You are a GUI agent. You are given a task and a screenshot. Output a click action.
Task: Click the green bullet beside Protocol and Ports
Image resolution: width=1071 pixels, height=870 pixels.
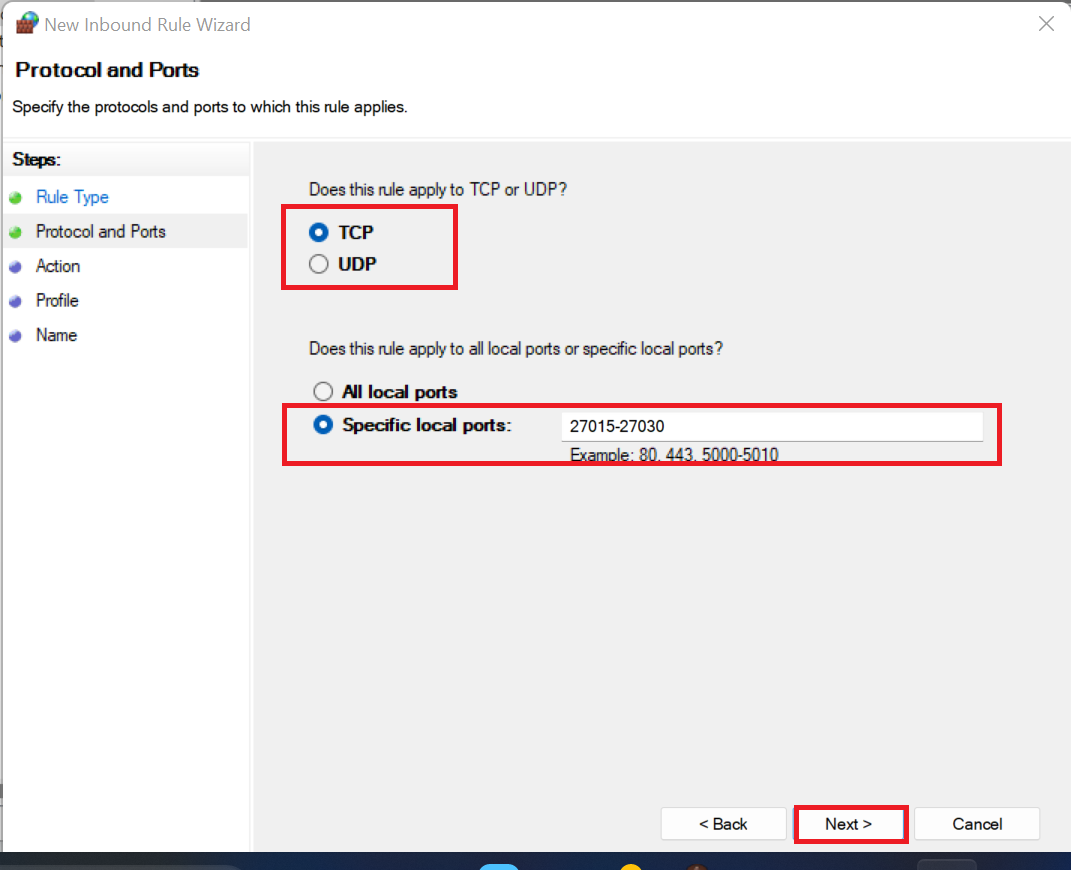[16, 232]
